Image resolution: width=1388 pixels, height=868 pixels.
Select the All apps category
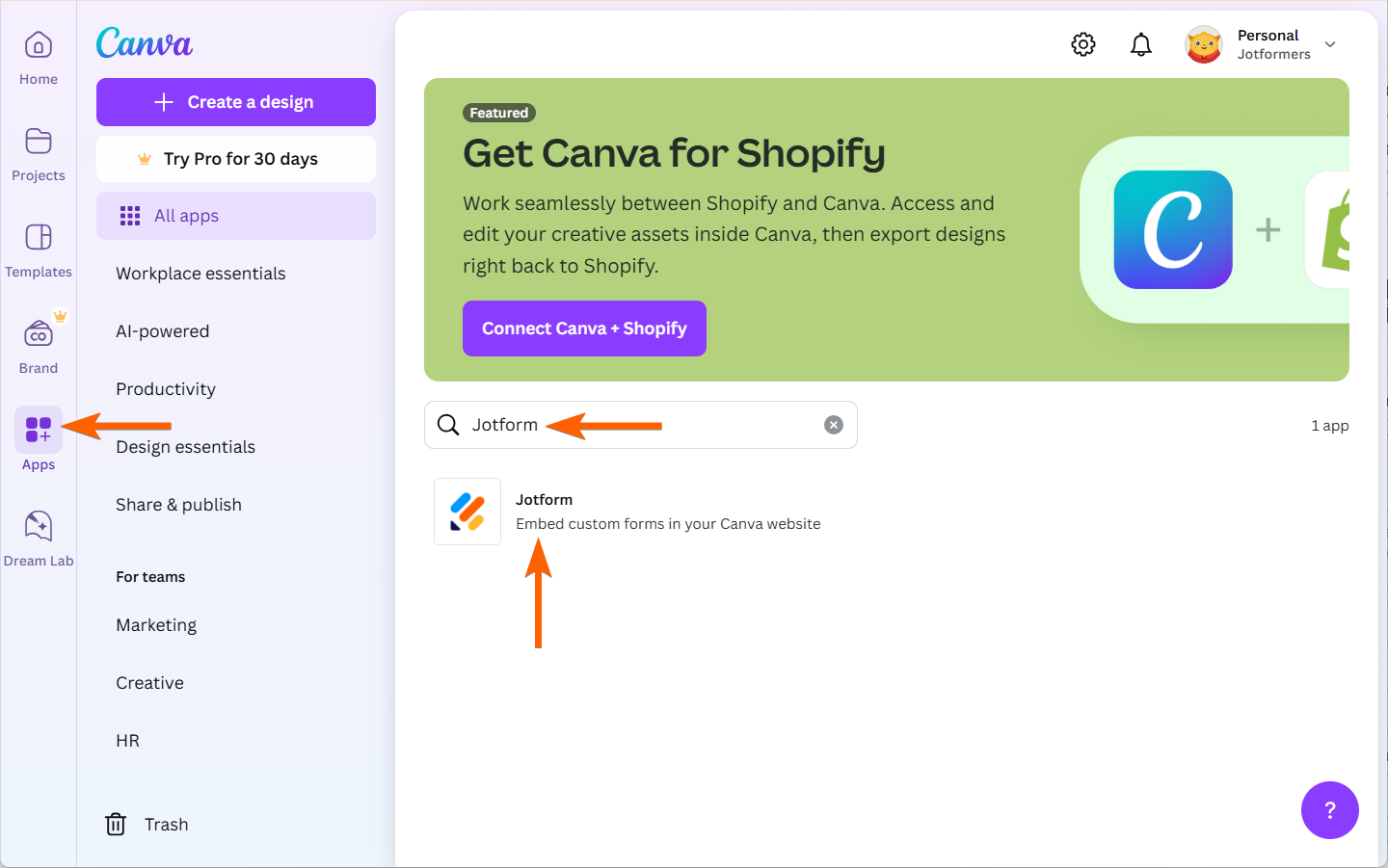pyautogui.click(x=236, y=216)
